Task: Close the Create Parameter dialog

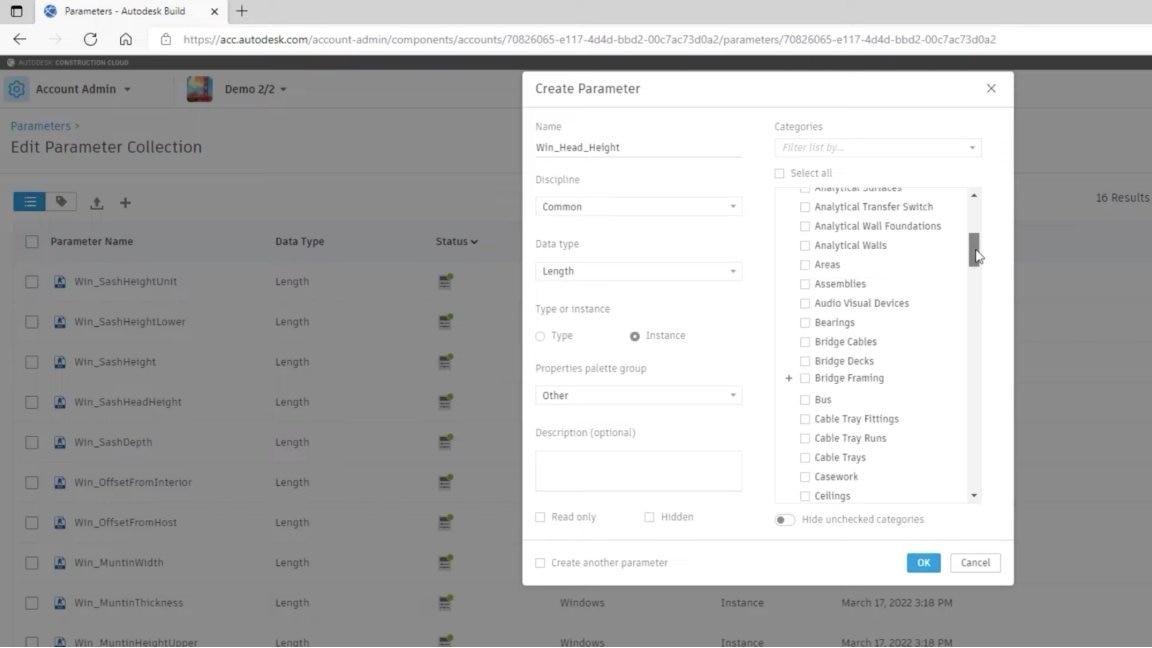Action: pyautogui.click(x=991, y=88)
